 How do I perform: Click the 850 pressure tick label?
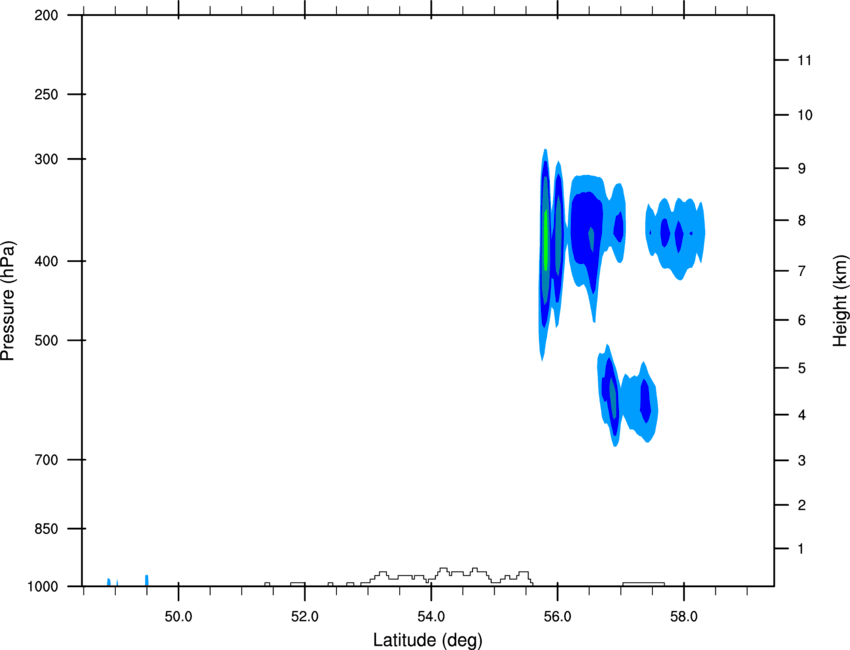(47, 529)
